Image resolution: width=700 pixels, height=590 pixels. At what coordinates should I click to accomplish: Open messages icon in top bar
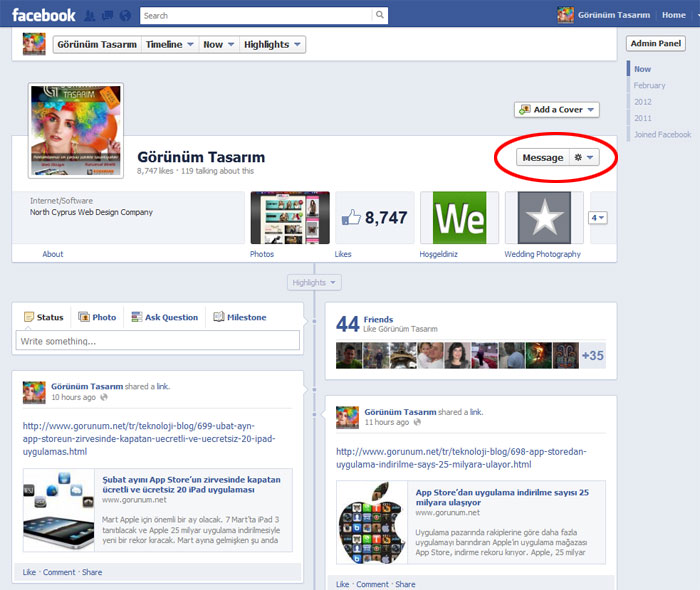click(108, 16)
